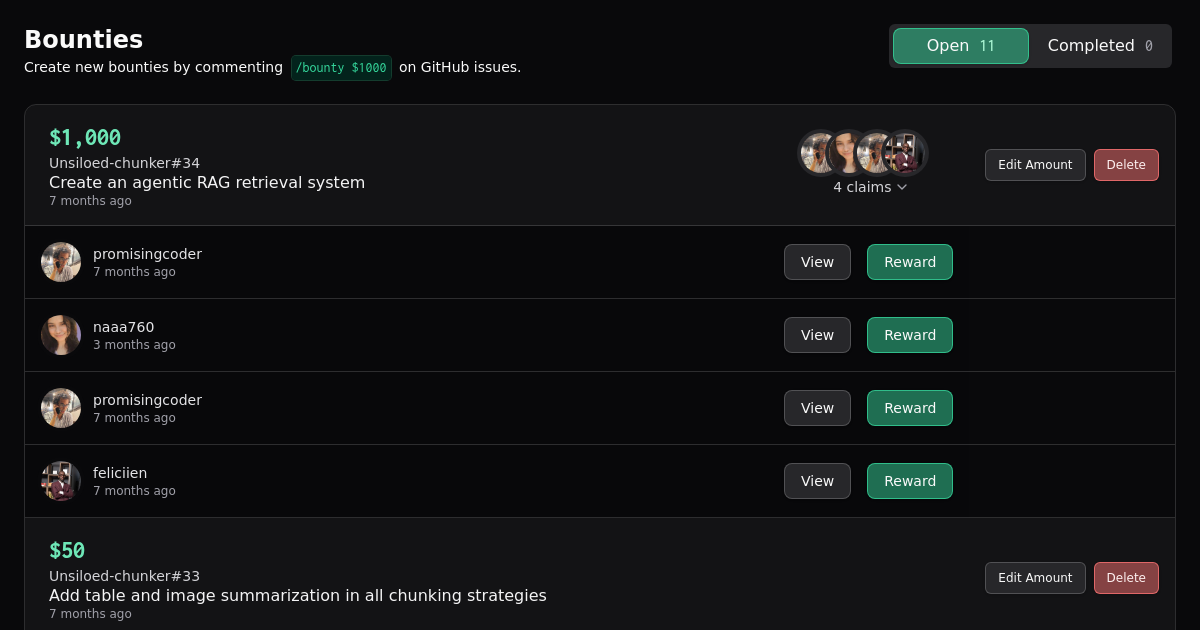Edit Amount of the $1,000 bounty
Image resolution: width=1200 pixels, height=630 pixels.
tap(1035, 165)
